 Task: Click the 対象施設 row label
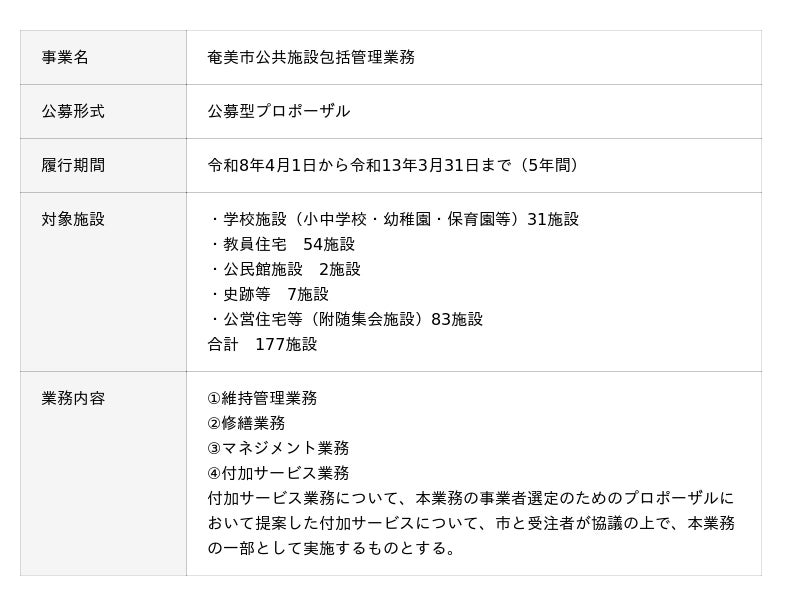coord(73,219)
